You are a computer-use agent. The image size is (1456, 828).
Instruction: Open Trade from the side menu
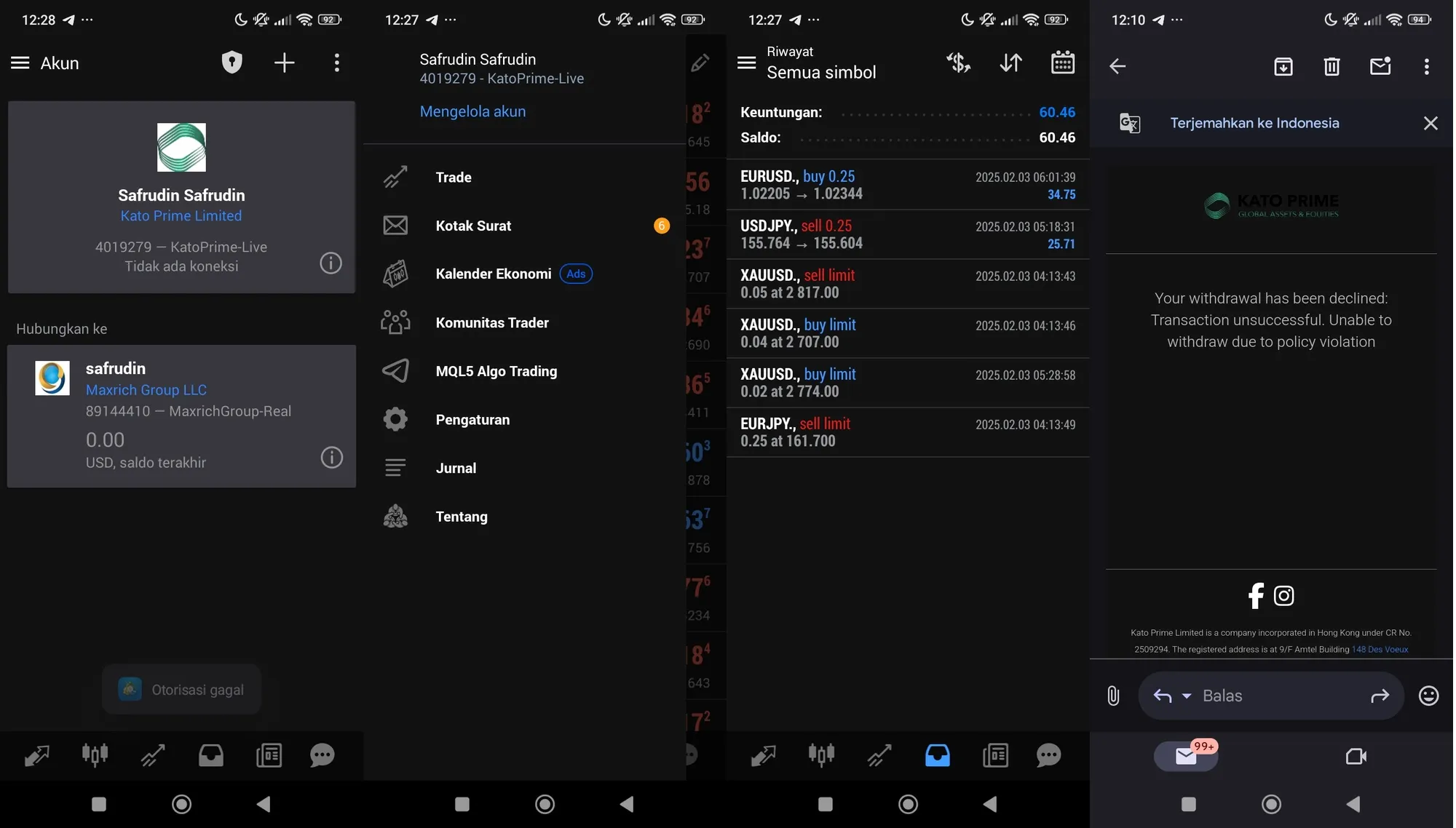pyautogui.click(x=524, y=178)
